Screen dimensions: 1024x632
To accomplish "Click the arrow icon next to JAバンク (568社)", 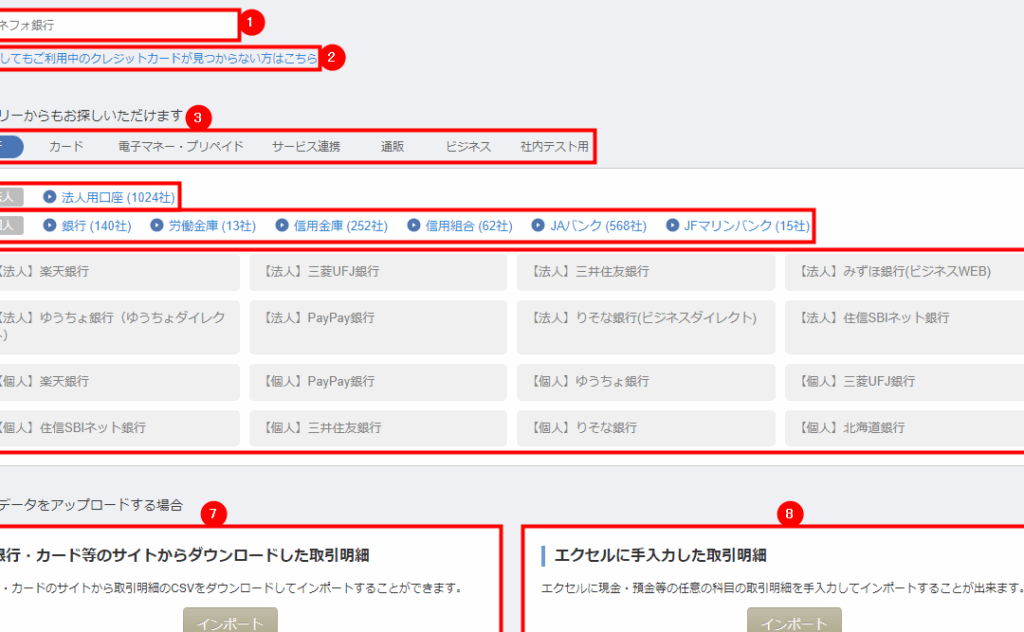I will (x=538, y=226).
